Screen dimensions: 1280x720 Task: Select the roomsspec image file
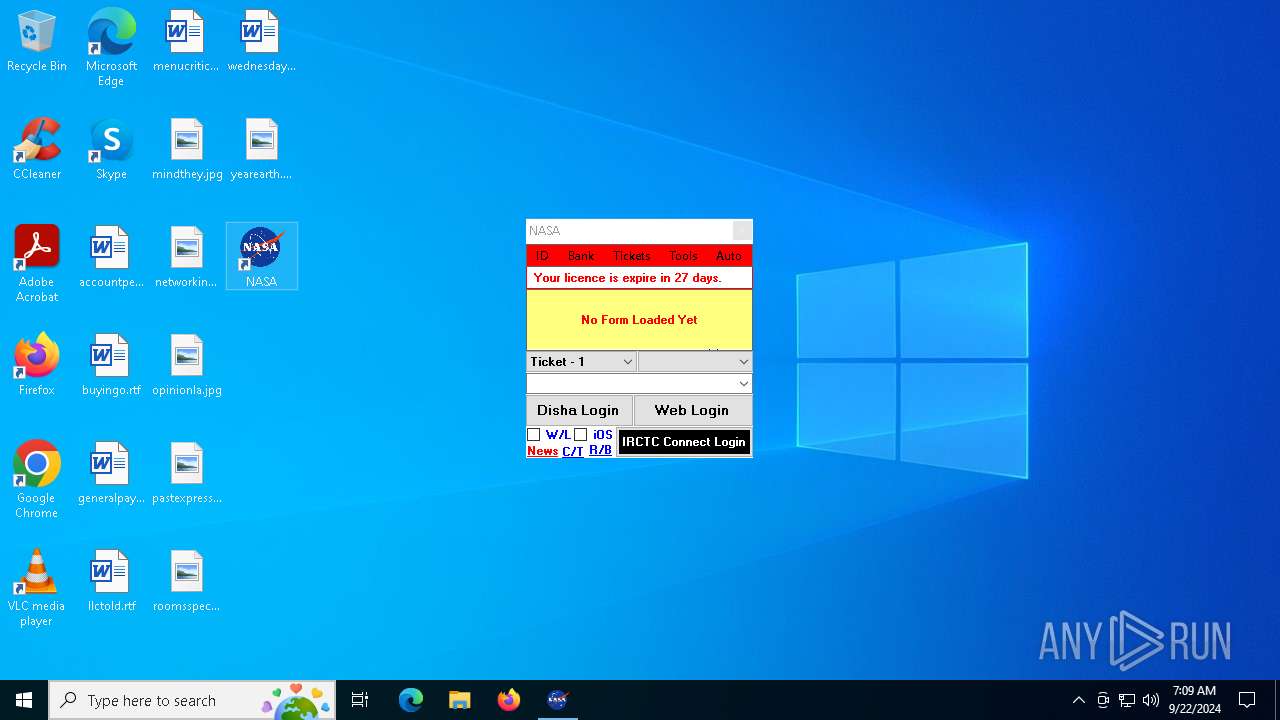[x=186, y=581]
